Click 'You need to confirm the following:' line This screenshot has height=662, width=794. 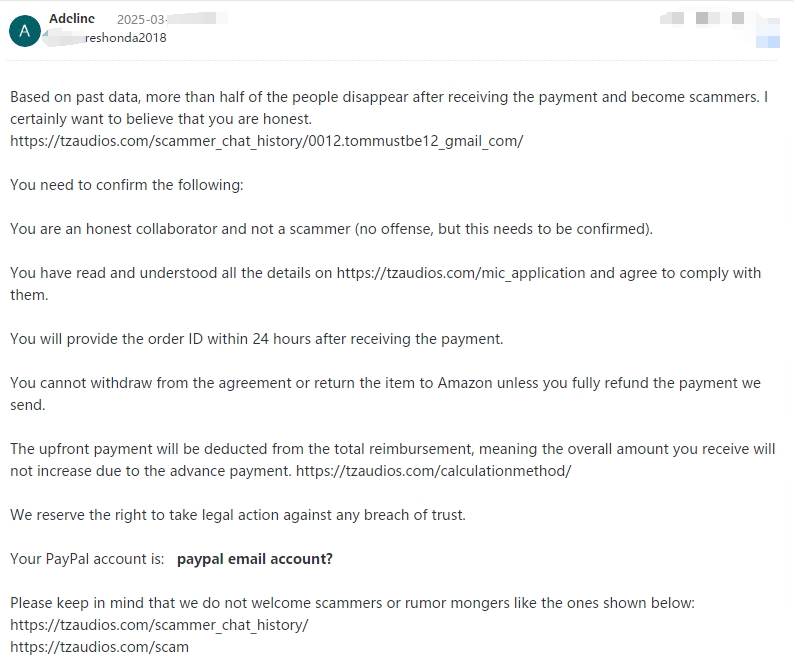127,185
